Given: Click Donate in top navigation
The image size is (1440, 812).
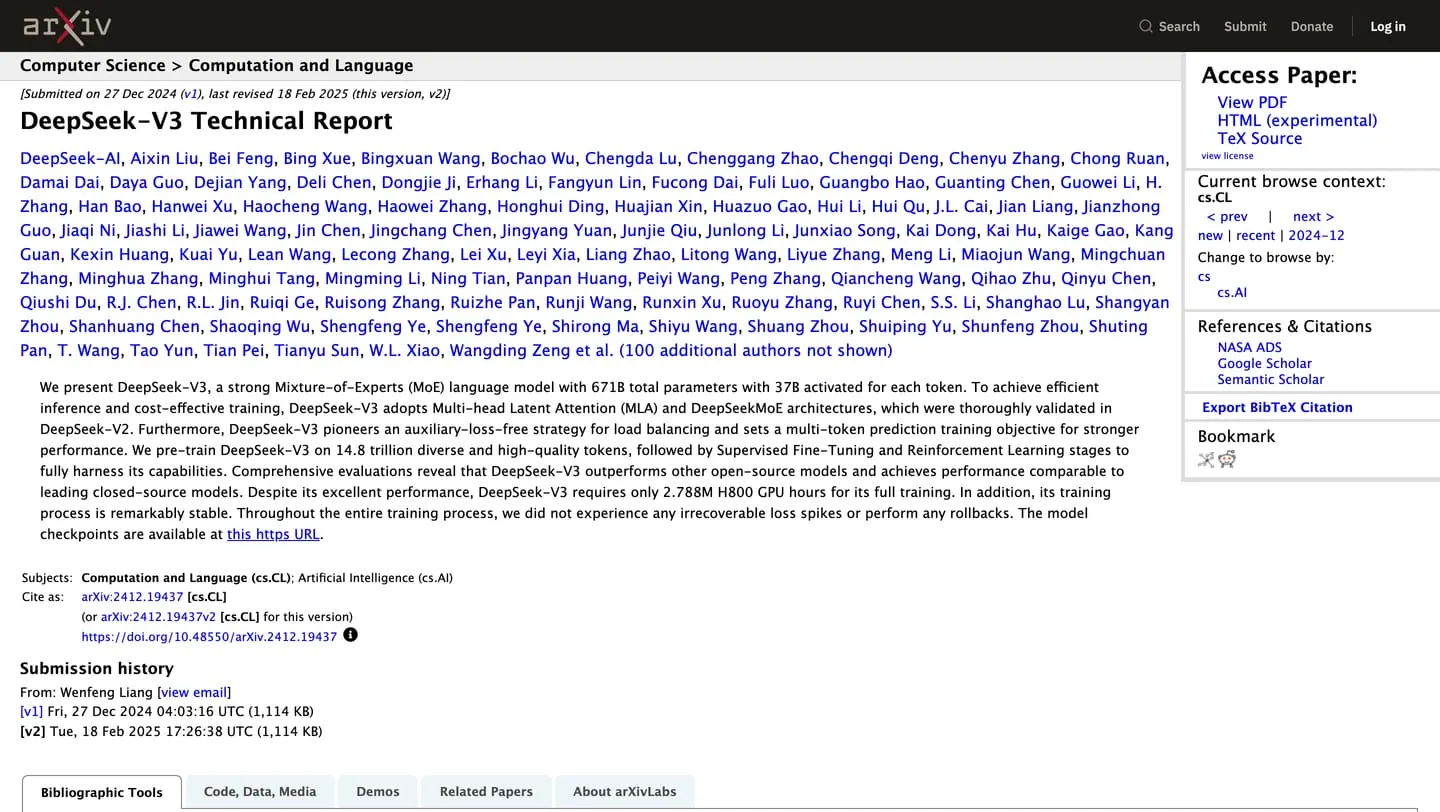Looking at the screenshot, I should (x=1312, y=26).
